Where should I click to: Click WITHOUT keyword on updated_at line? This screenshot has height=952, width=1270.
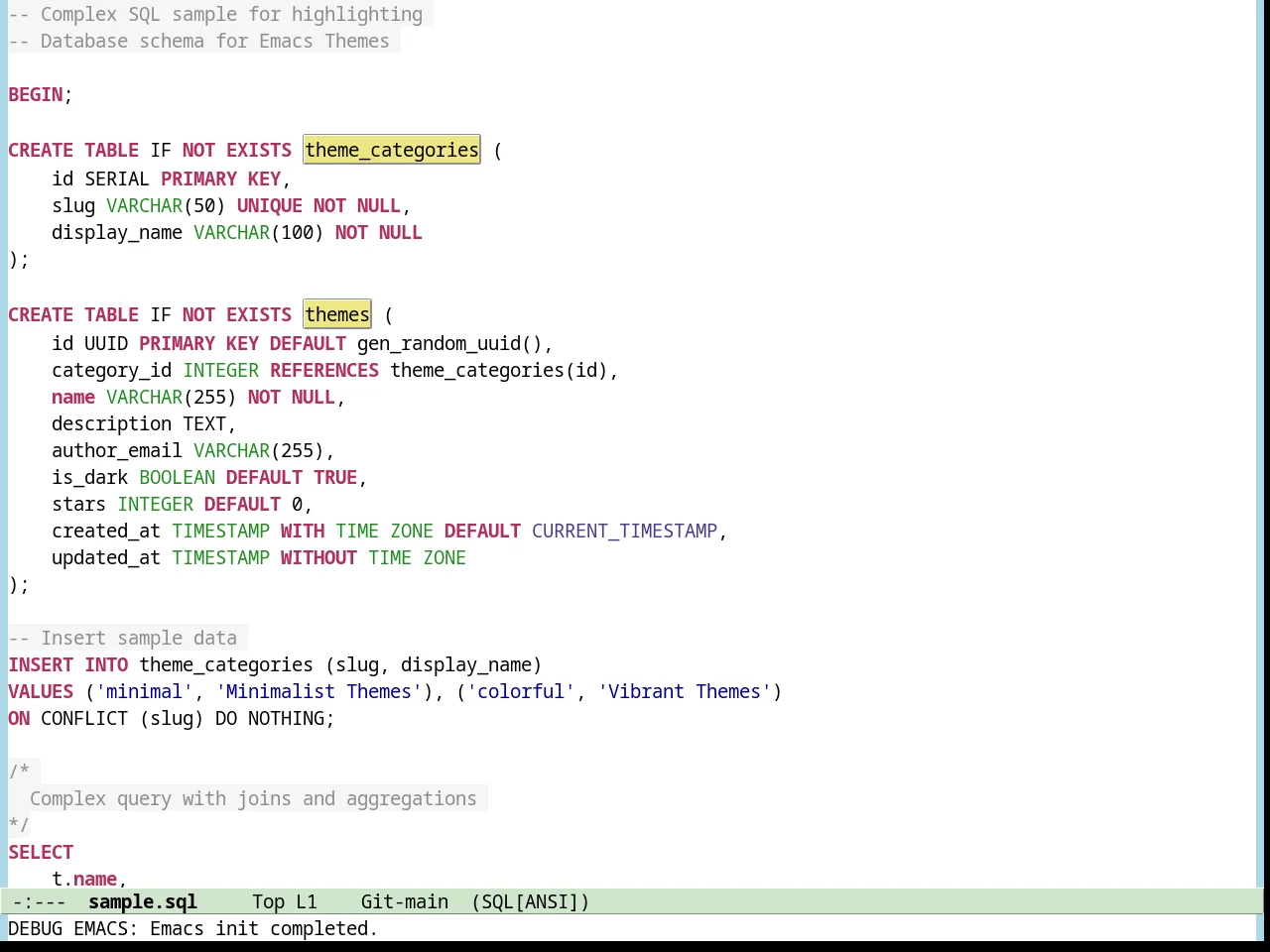click(318, 557)
